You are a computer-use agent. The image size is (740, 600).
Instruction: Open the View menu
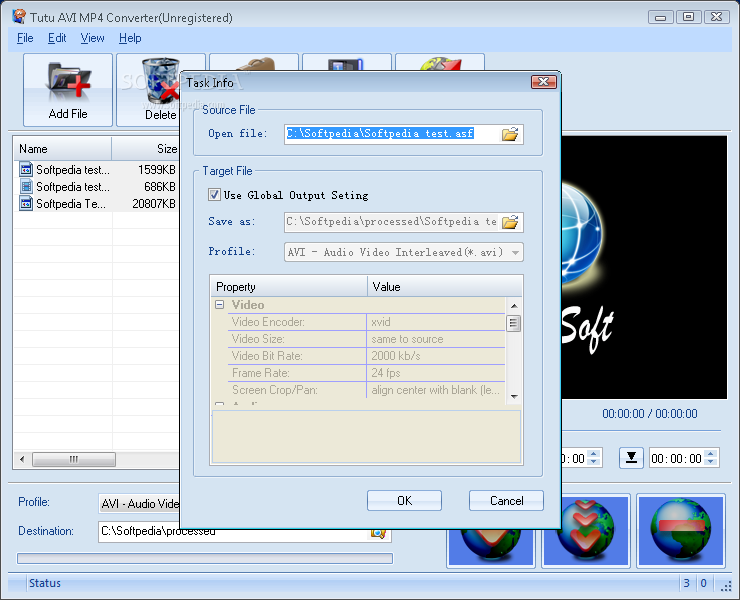(92, 38)
